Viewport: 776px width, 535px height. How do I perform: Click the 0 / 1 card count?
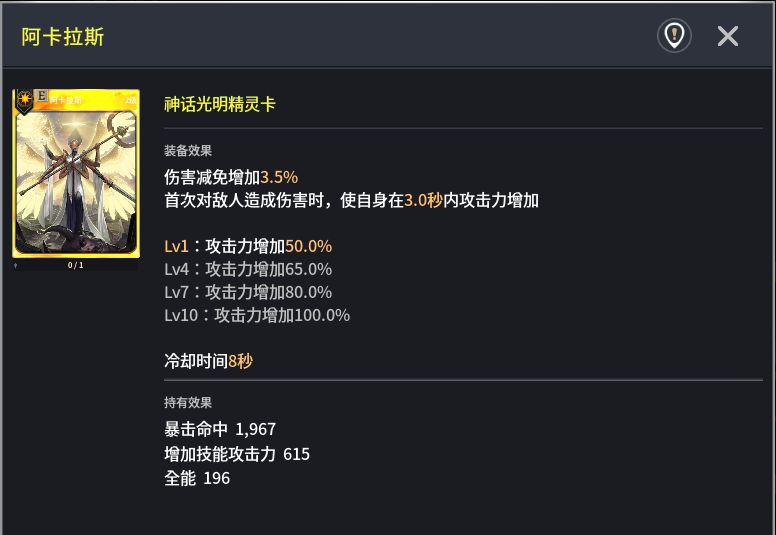click(x=76, y=265)
